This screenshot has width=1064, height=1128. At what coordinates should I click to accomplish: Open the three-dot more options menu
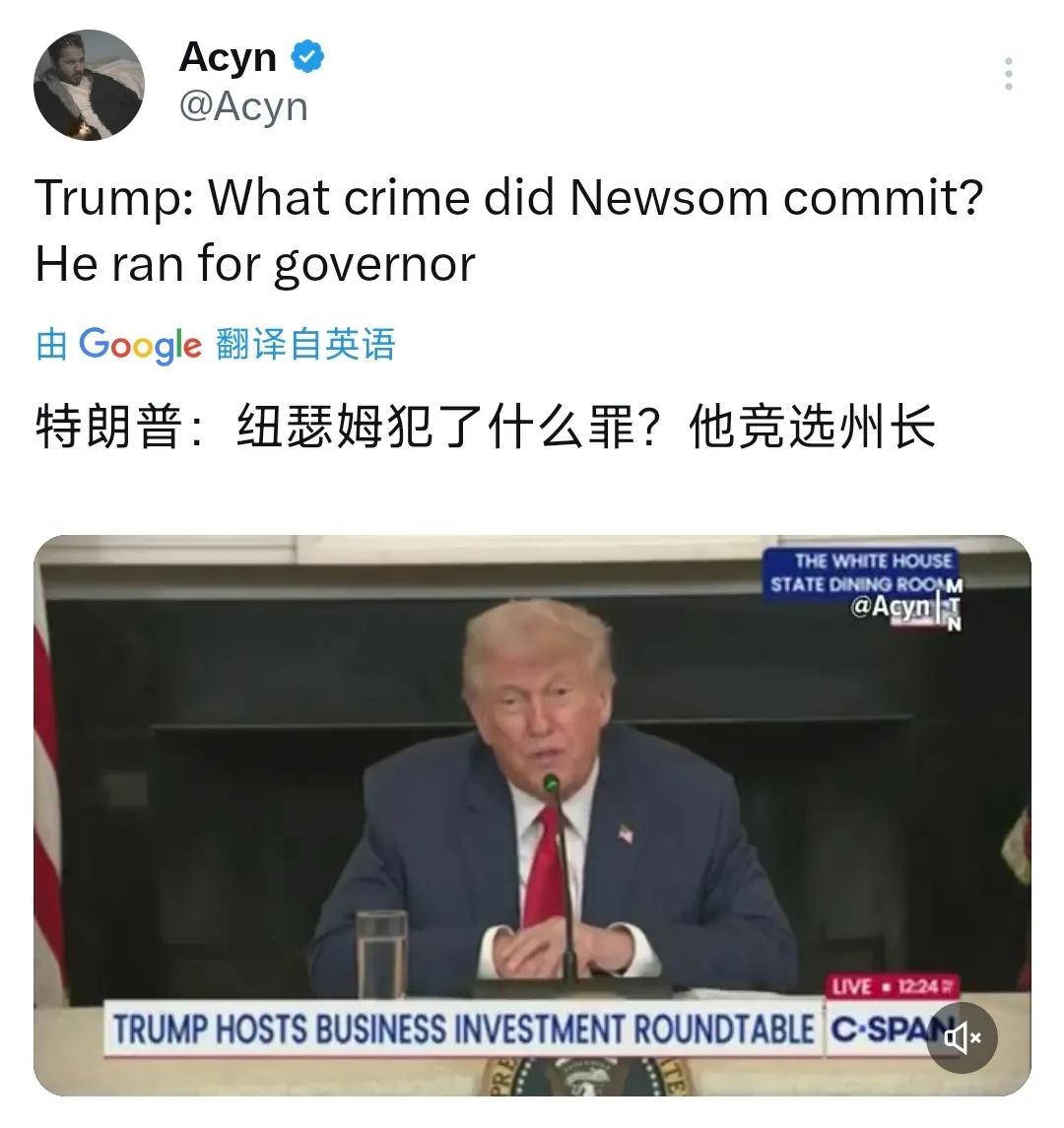1009,74
